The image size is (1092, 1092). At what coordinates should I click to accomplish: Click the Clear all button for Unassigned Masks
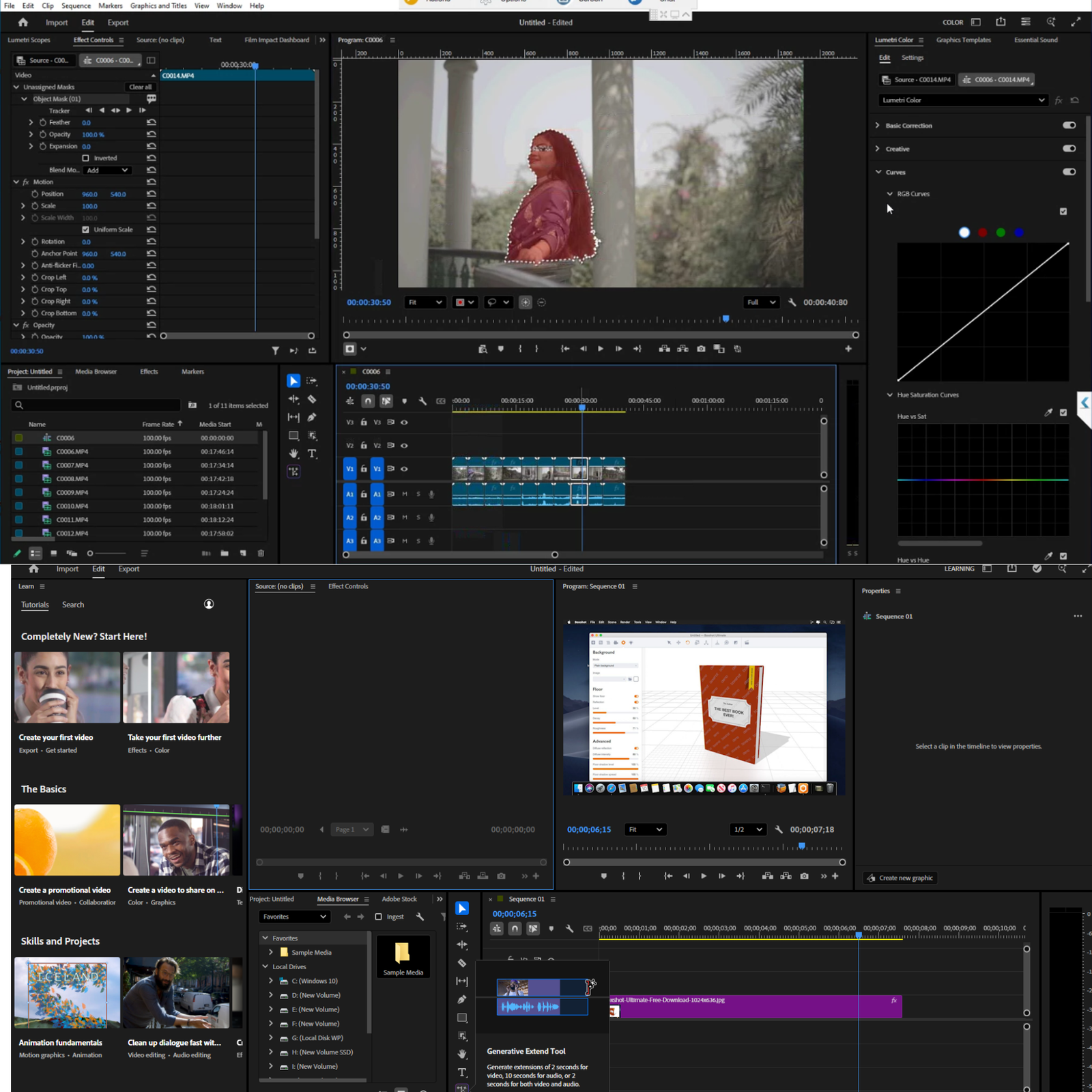[140, 87]
